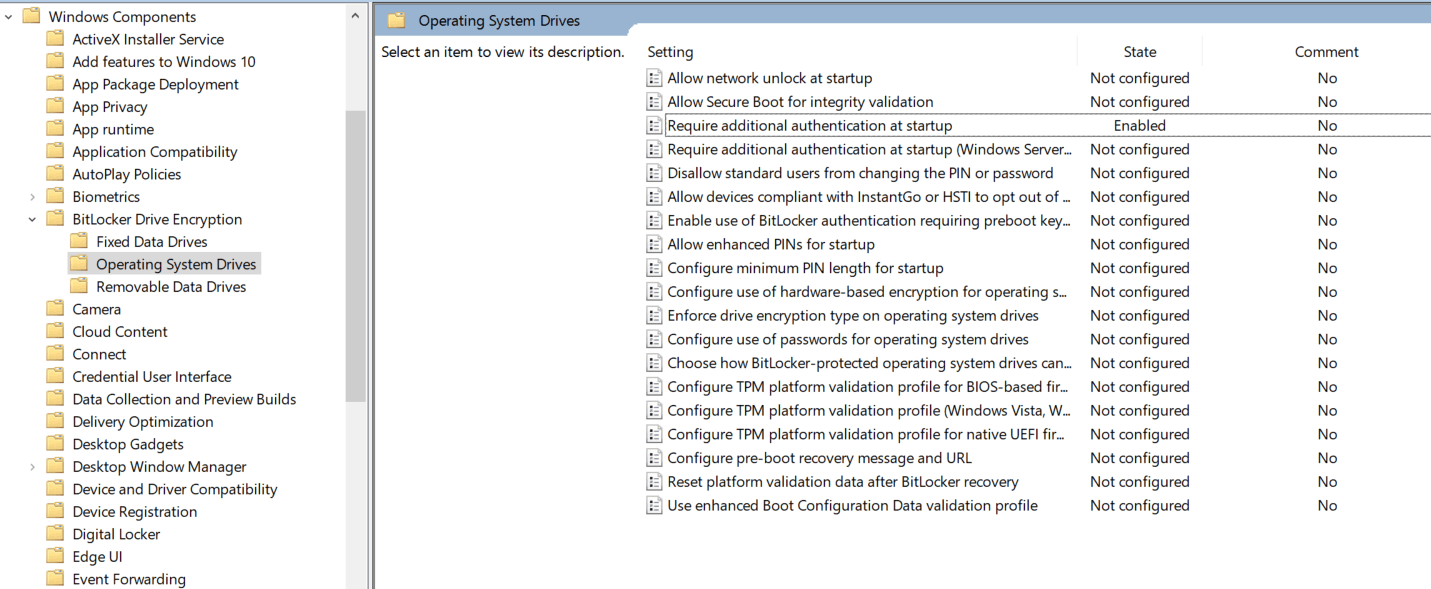Click the folder icon in the Operating System Drives header
The image size is (1431, 589).
[x=397, y=20]
